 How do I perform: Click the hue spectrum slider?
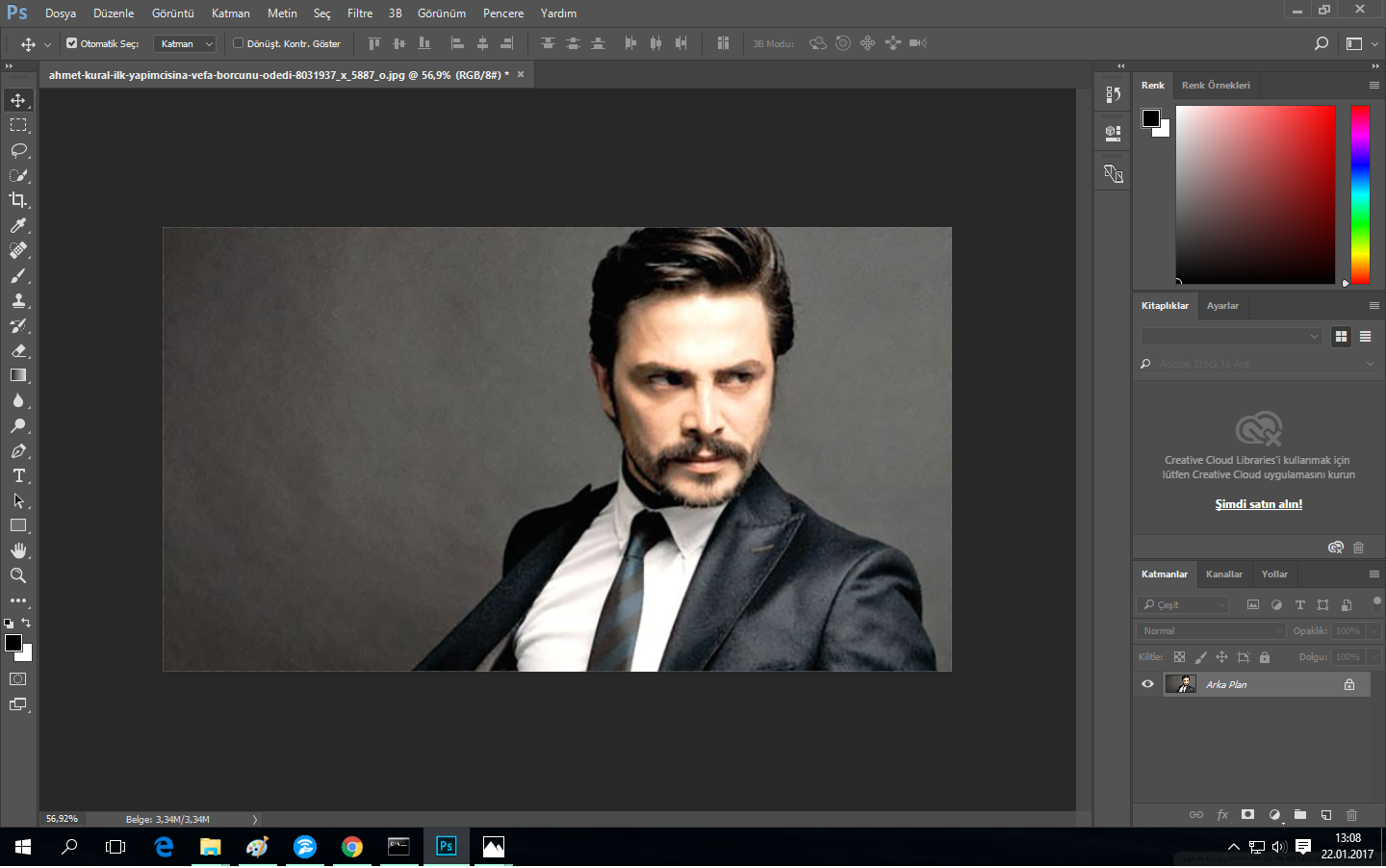(1360, 194)
